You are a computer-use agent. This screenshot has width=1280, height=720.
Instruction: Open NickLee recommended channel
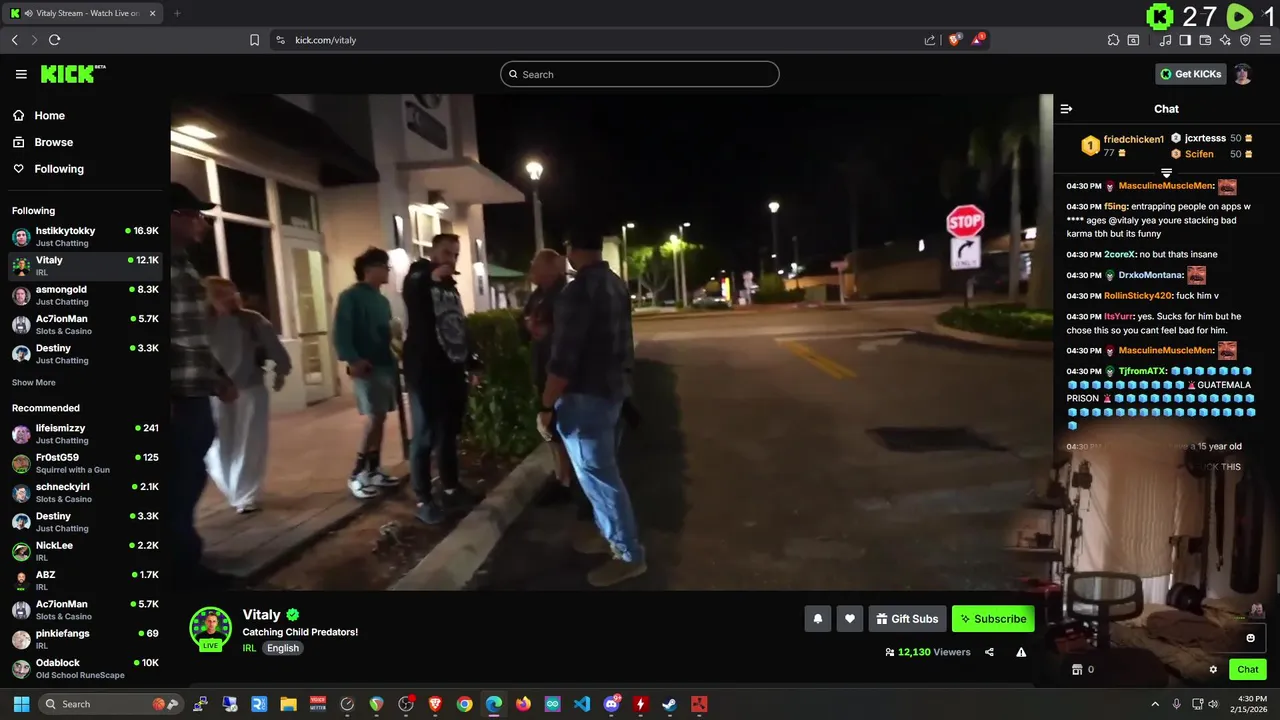pos(85,551)
